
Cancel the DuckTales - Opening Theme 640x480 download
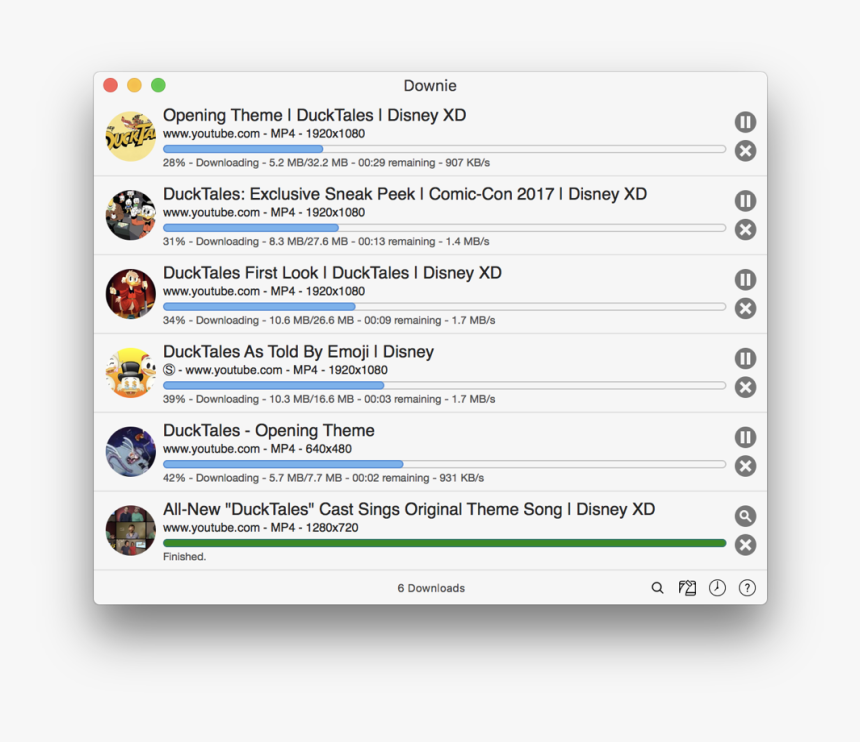click(745, 466)
